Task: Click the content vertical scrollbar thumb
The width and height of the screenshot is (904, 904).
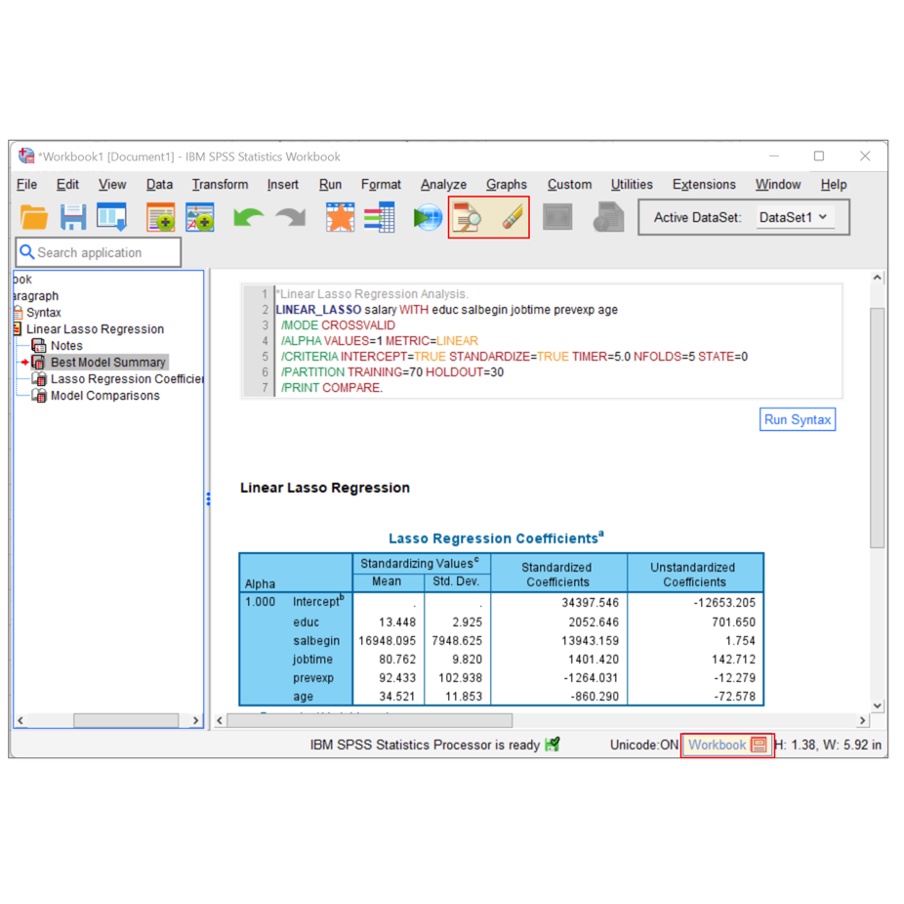Action: (x=877, y=427)
